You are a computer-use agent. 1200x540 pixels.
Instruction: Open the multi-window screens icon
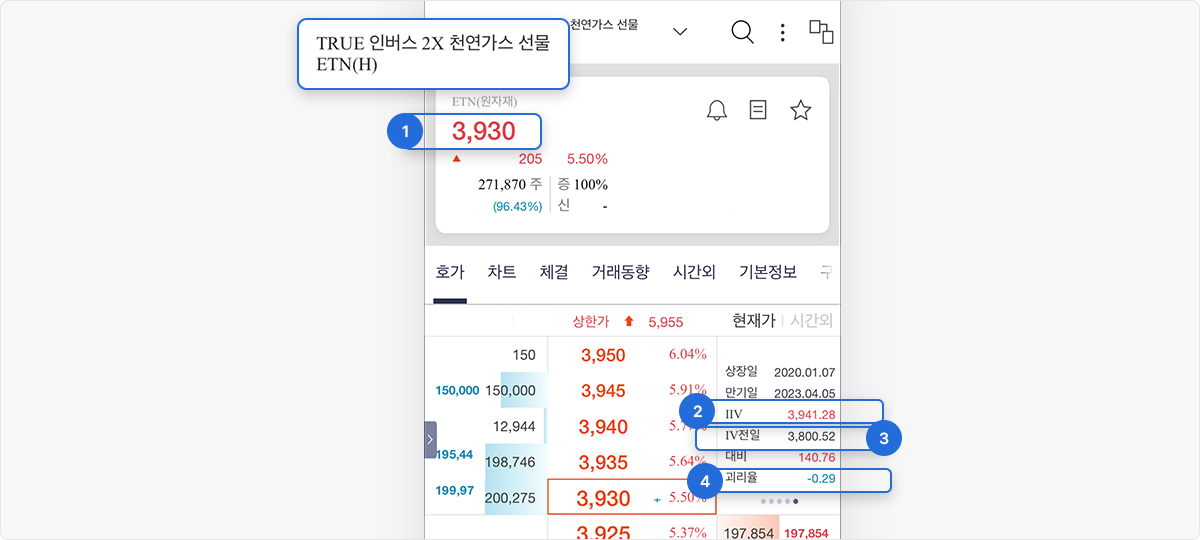click(x=821, y=32)
